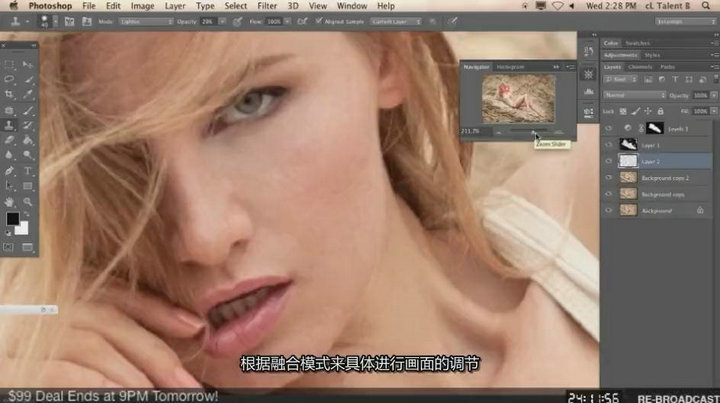Viewport: 720px width, 403px height.
Task: Open the layer filter Kind dropdown
Action: 620,79
